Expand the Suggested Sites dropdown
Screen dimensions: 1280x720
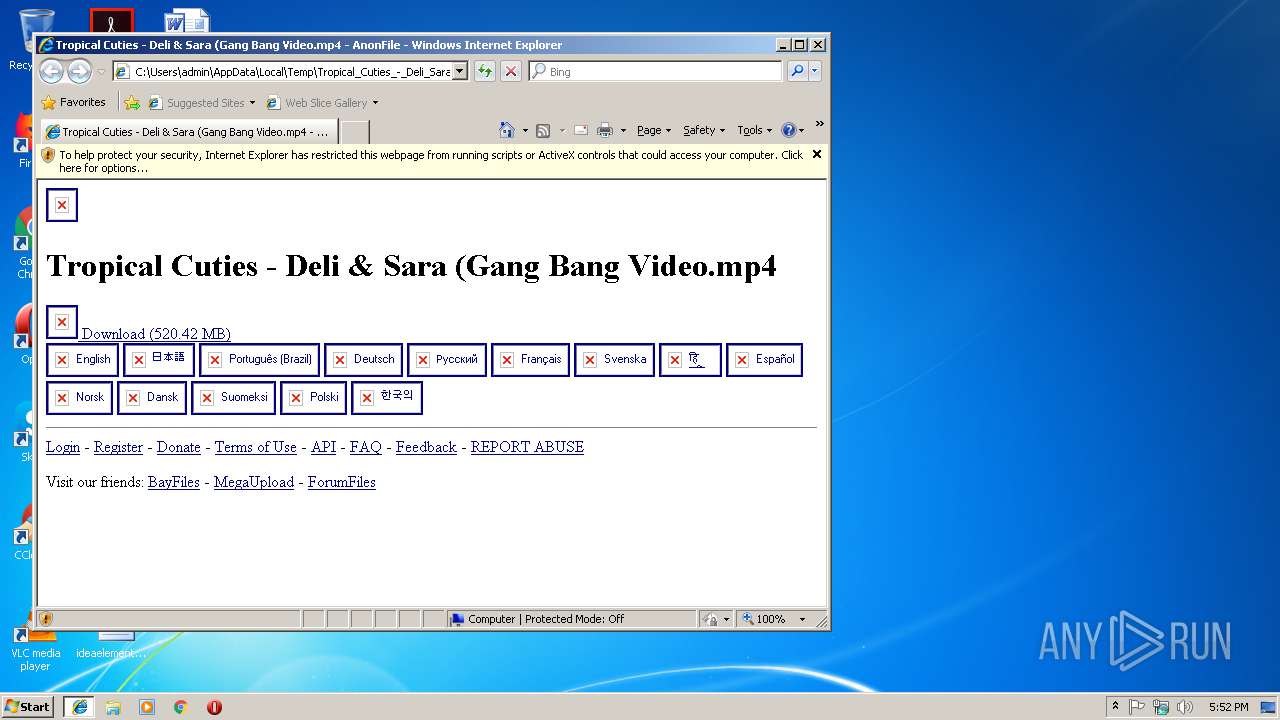tap(252, 103)
